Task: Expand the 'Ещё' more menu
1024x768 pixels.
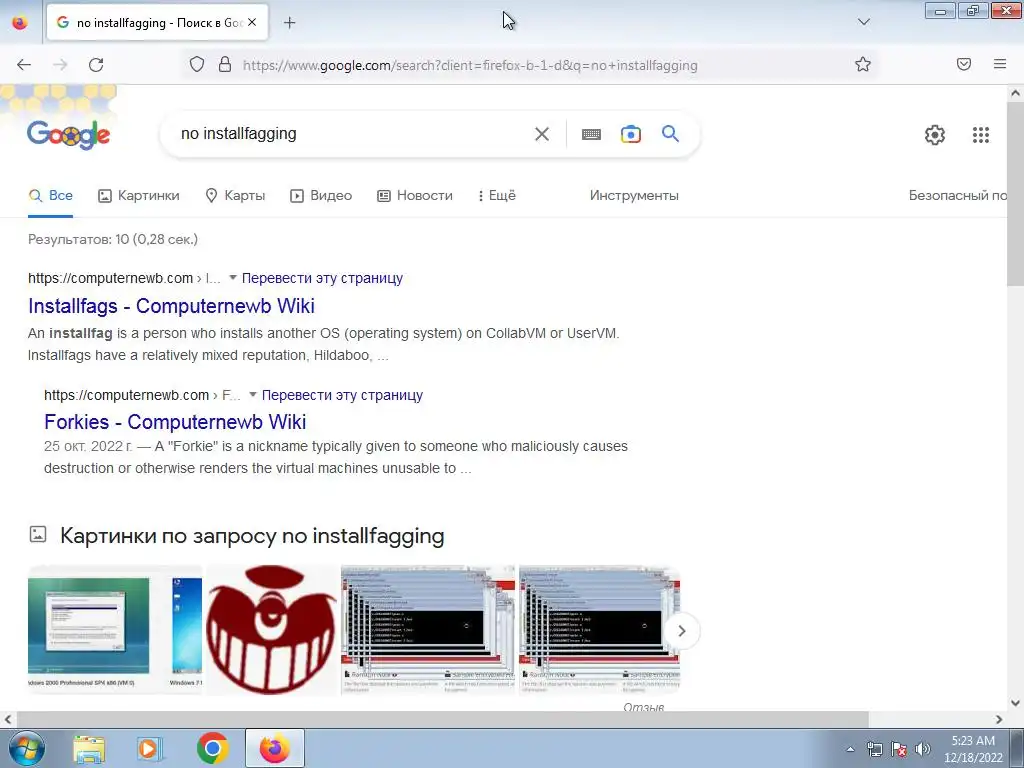Action: click(496, 195)
